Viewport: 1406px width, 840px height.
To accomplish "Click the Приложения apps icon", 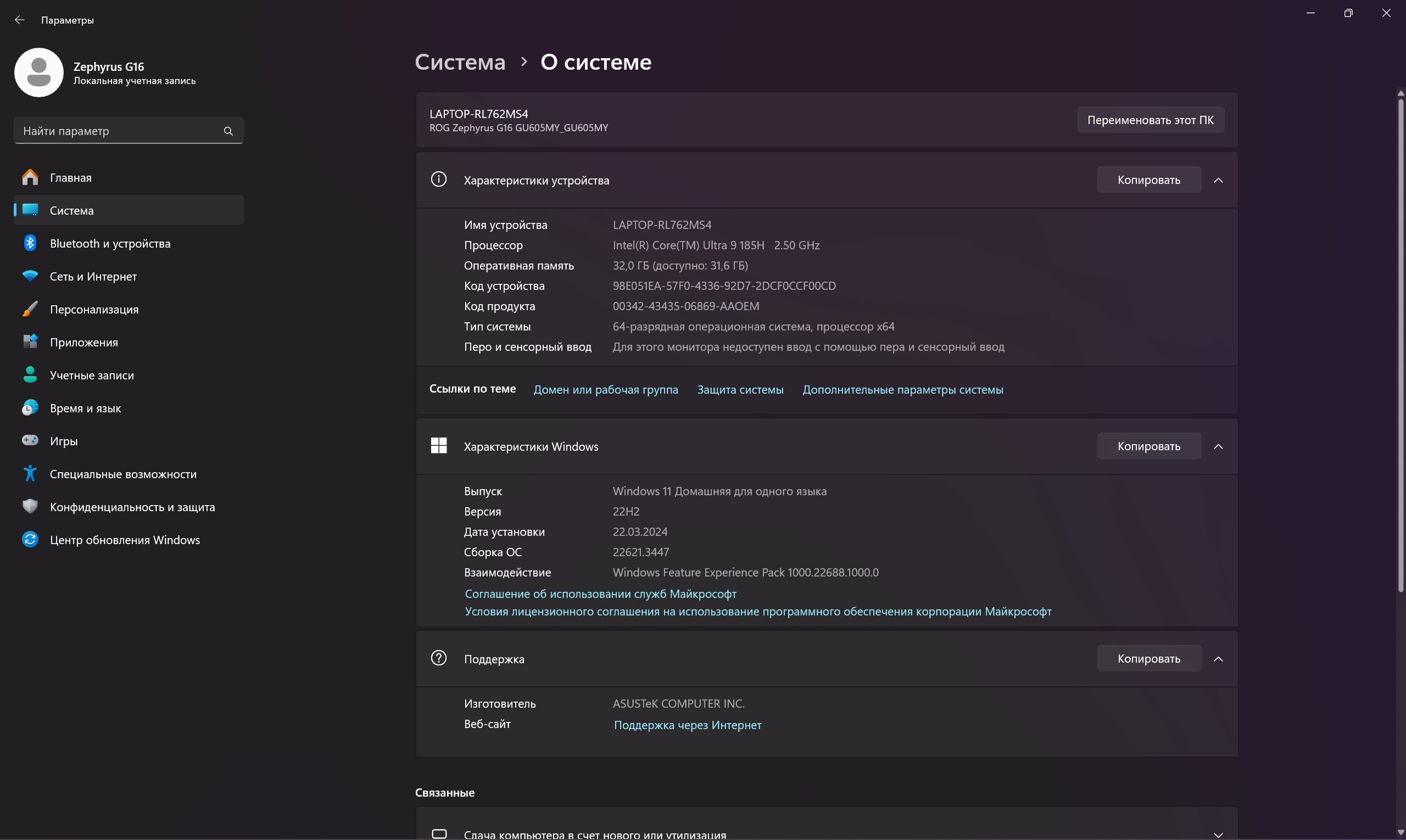I will tap(30, 342).
